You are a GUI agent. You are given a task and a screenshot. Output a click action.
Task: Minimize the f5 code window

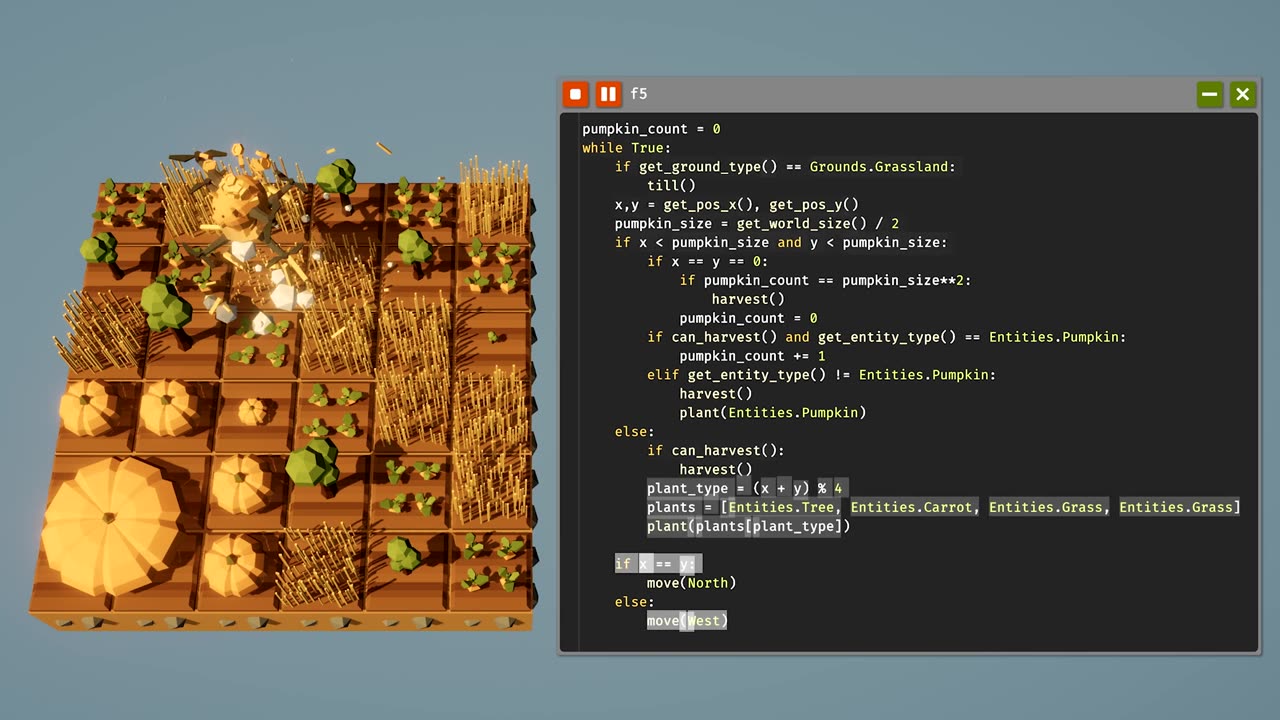[1210, 94]
